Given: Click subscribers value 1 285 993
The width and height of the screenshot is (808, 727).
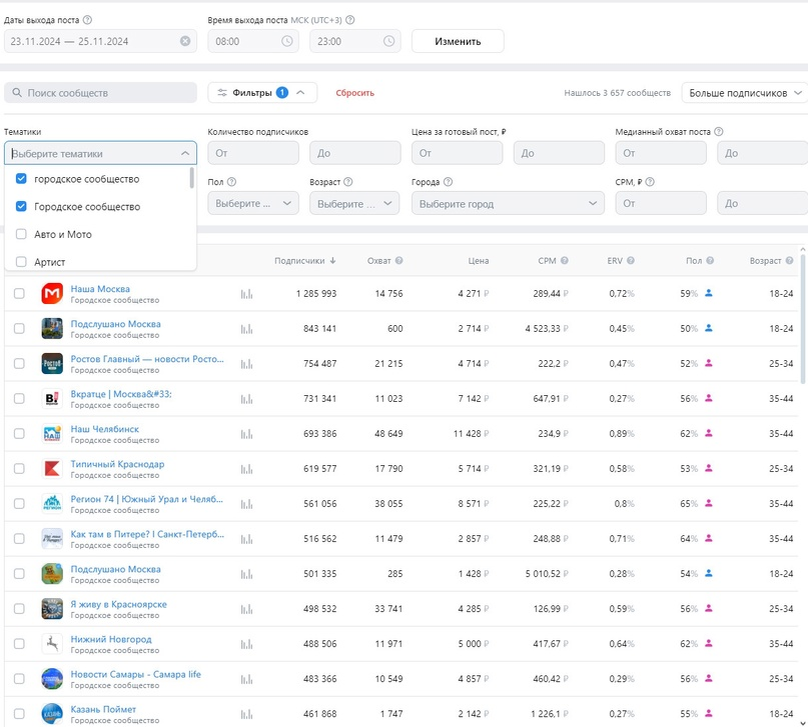Looking at the screenshot, I should (x=316, y=294).
